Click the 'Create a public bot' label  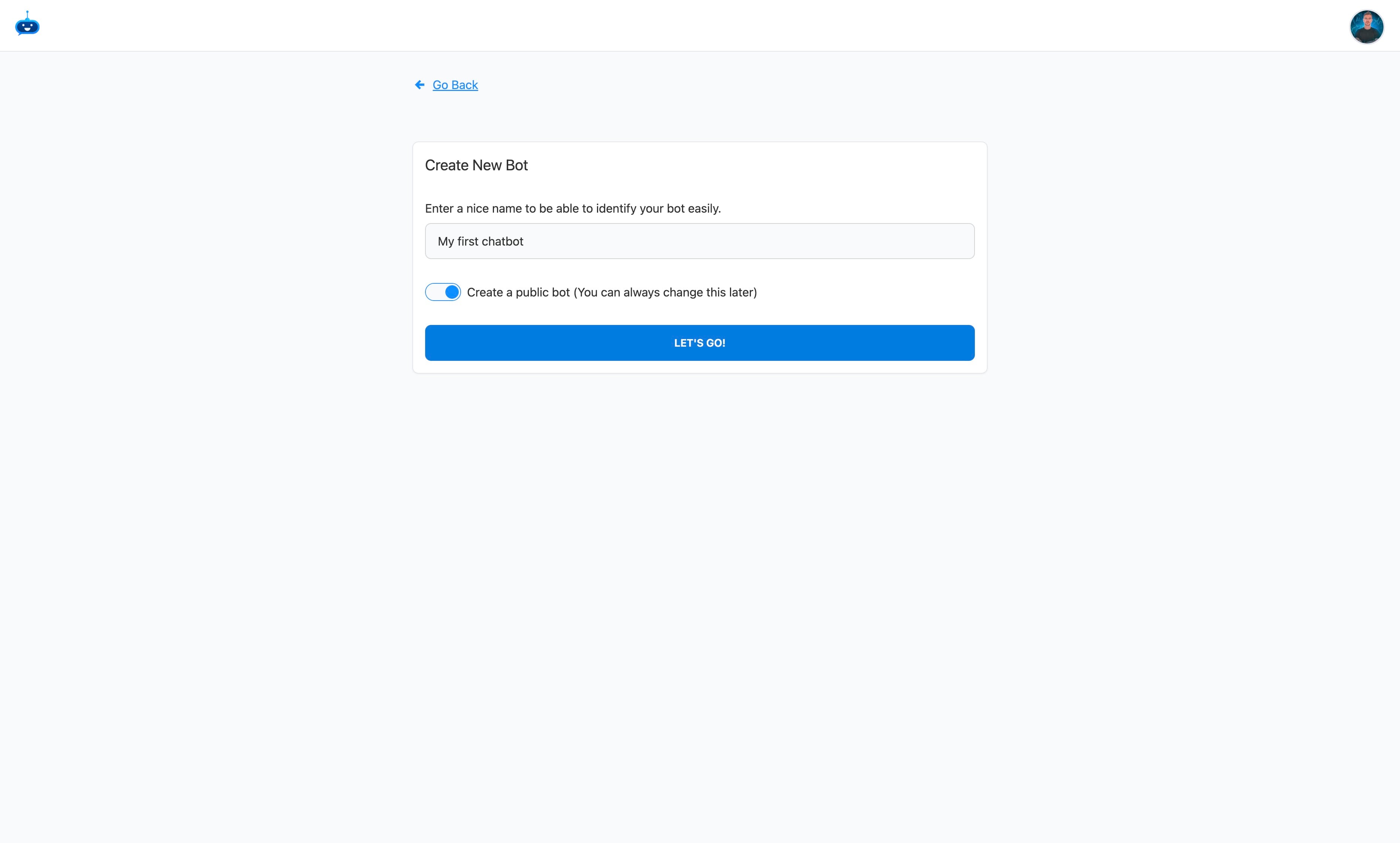pyautogui.click(x=518, y=292)
